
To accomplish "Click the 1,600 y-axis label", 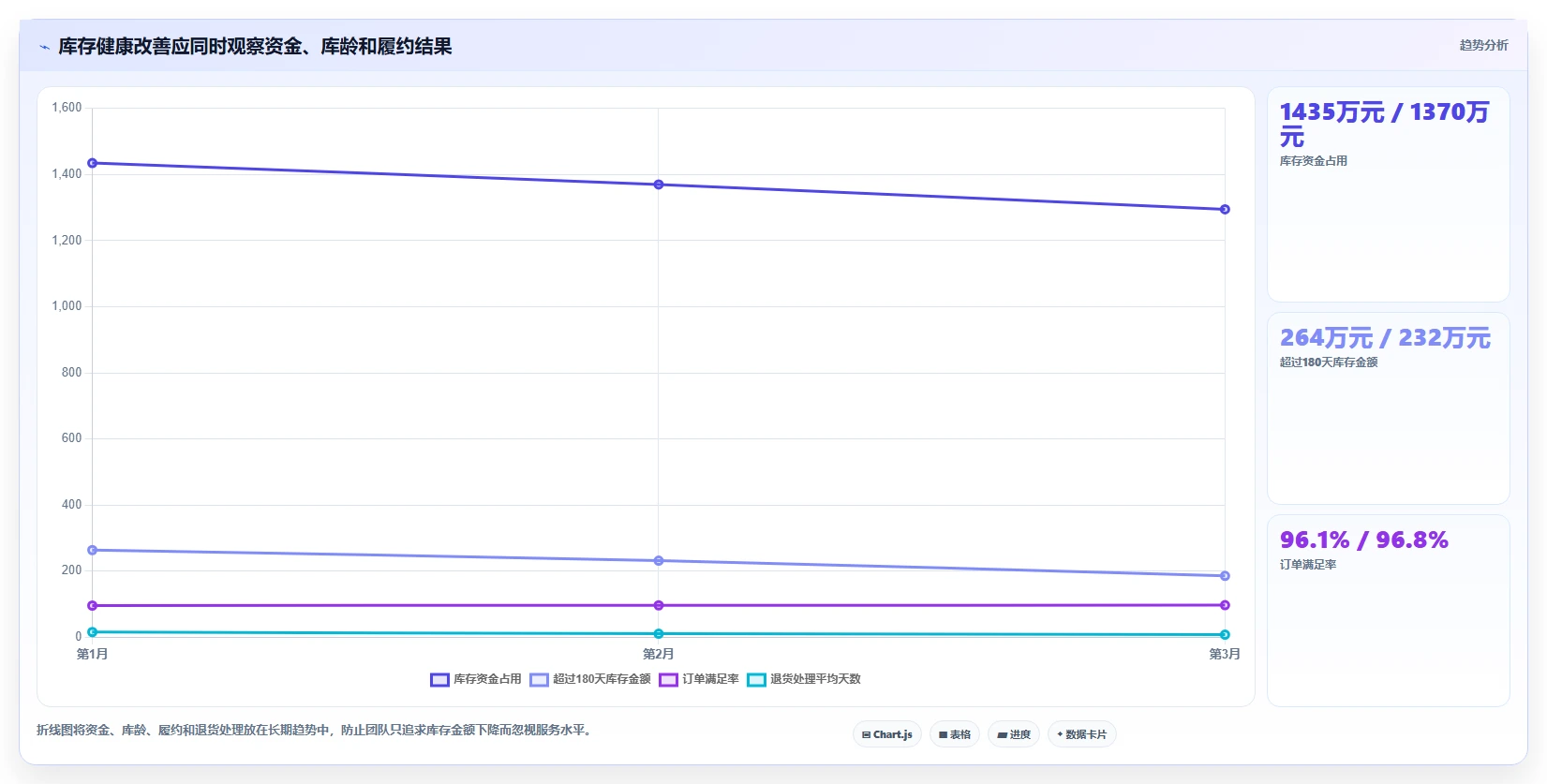I will click(x=67, y=108).
